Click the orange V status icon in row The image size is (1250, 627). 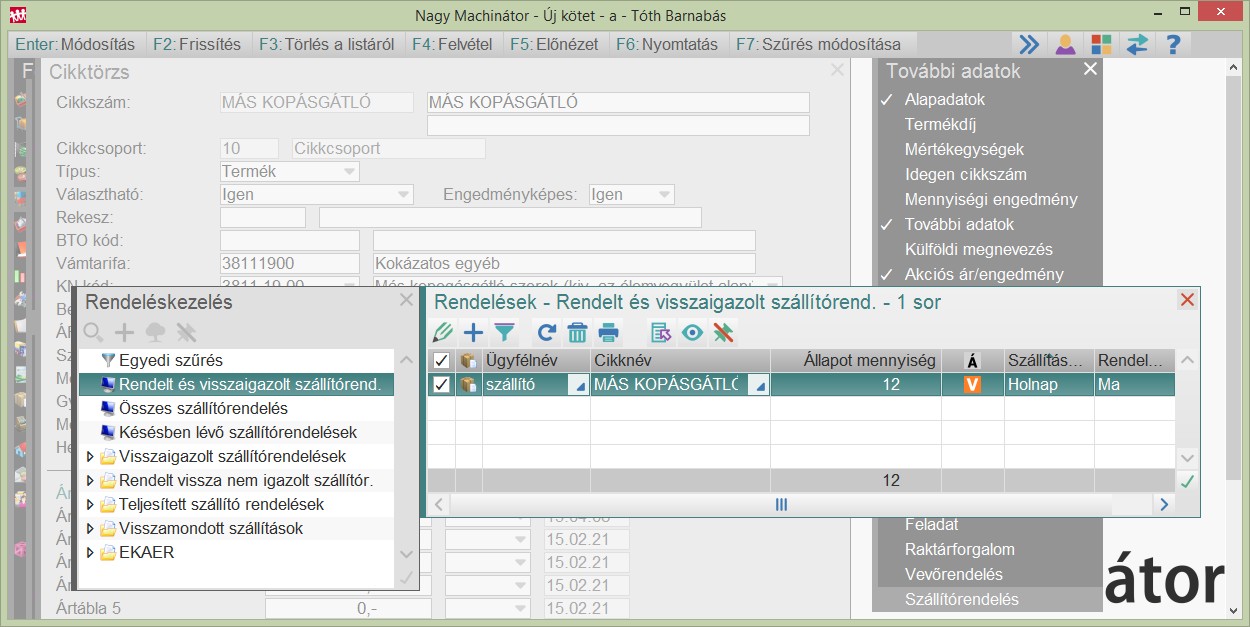tap(972, 385)
